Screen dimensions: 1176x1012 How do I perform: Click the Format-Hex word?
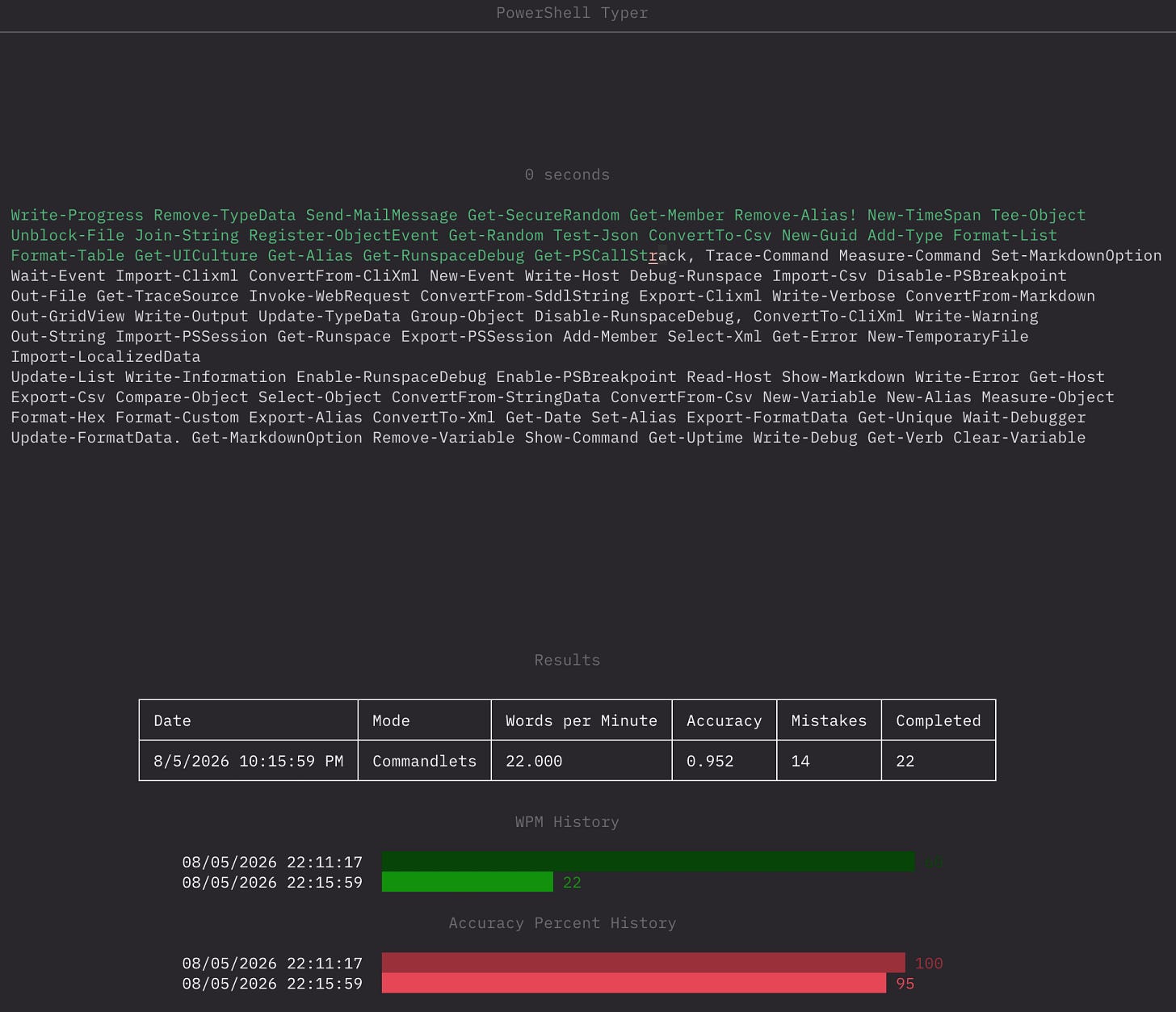coord(58,418)
